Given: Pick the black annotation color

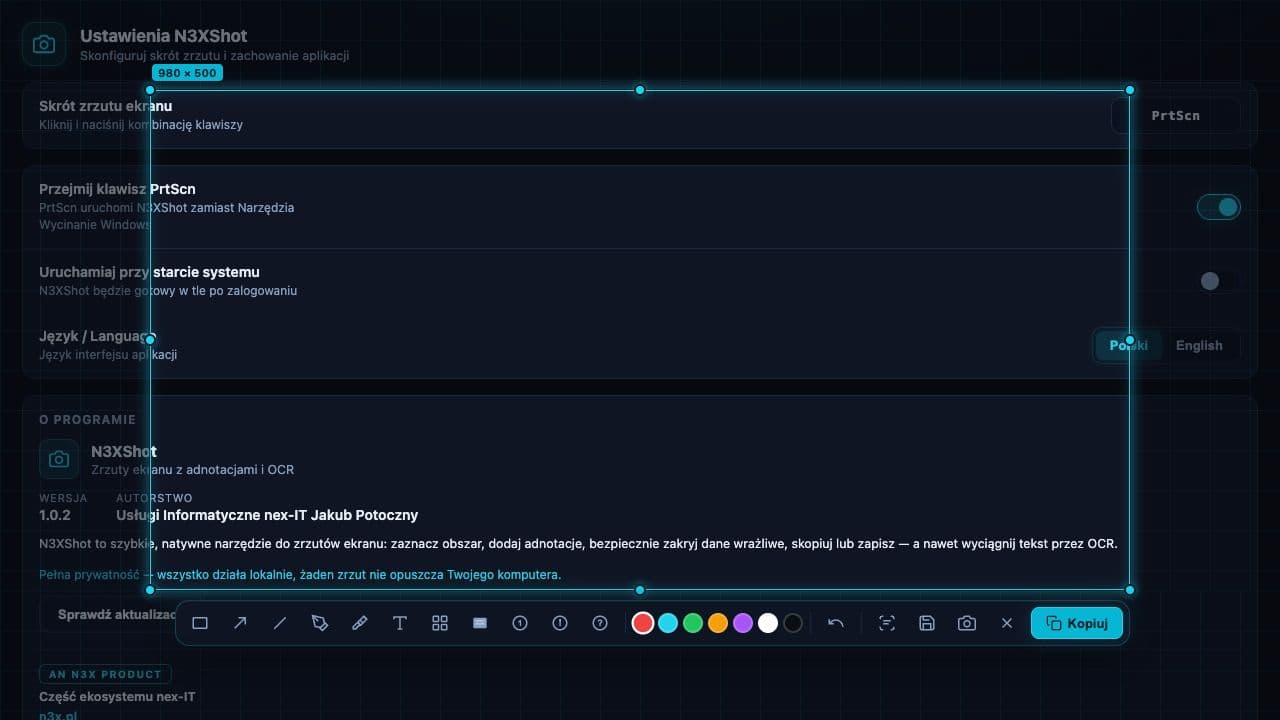Looking at the screenshot, I should click(793, 623).
